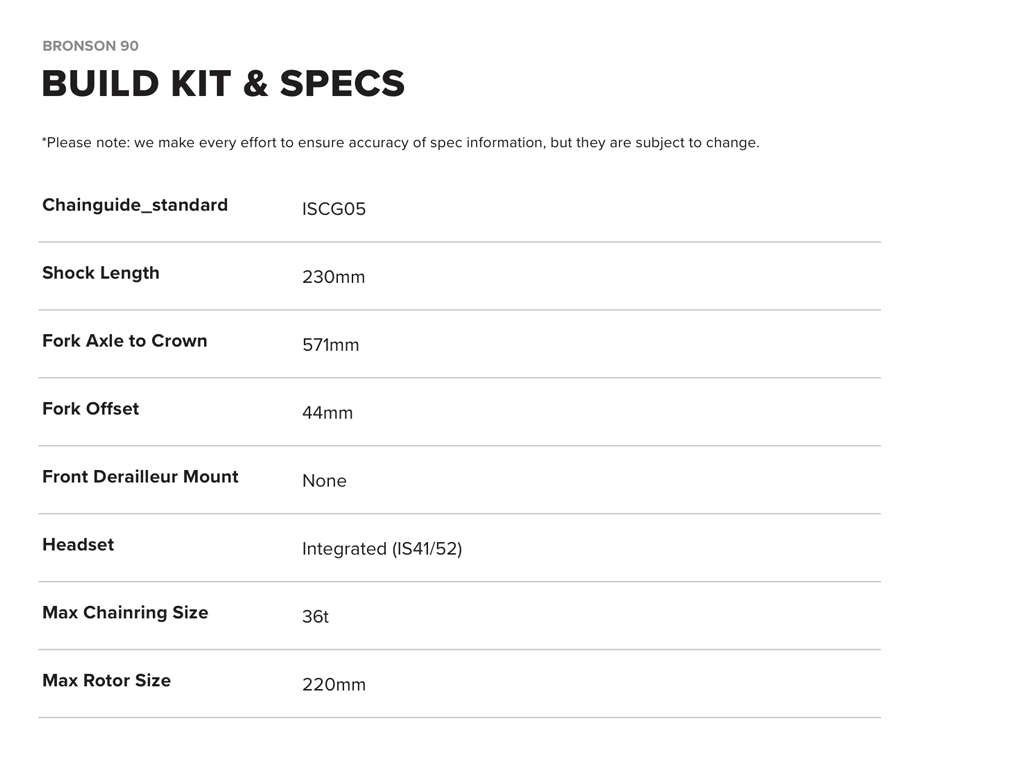The height and width of the screenshot is (768, 1024).
Task: Select the Fork Offset label
Action: coord(91,409)
